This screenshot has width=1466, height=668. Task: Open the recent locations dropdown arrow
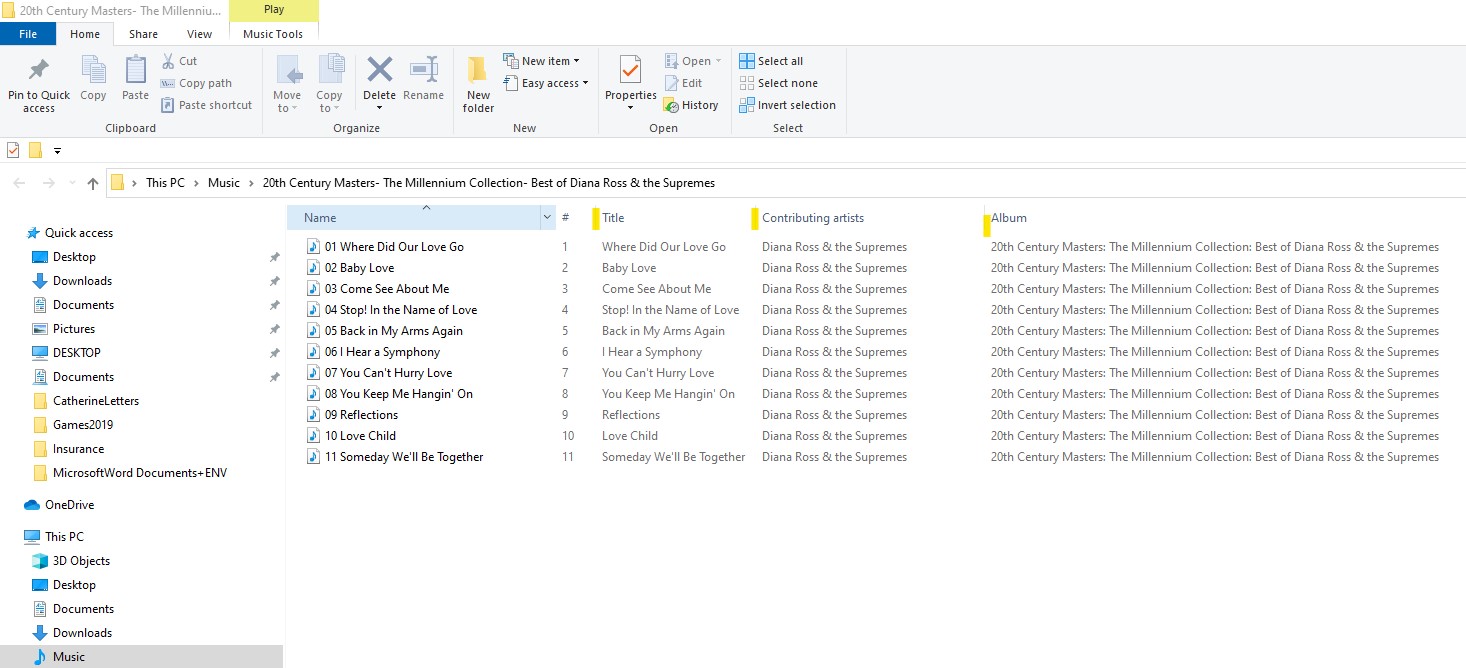[x=71, y=184]
